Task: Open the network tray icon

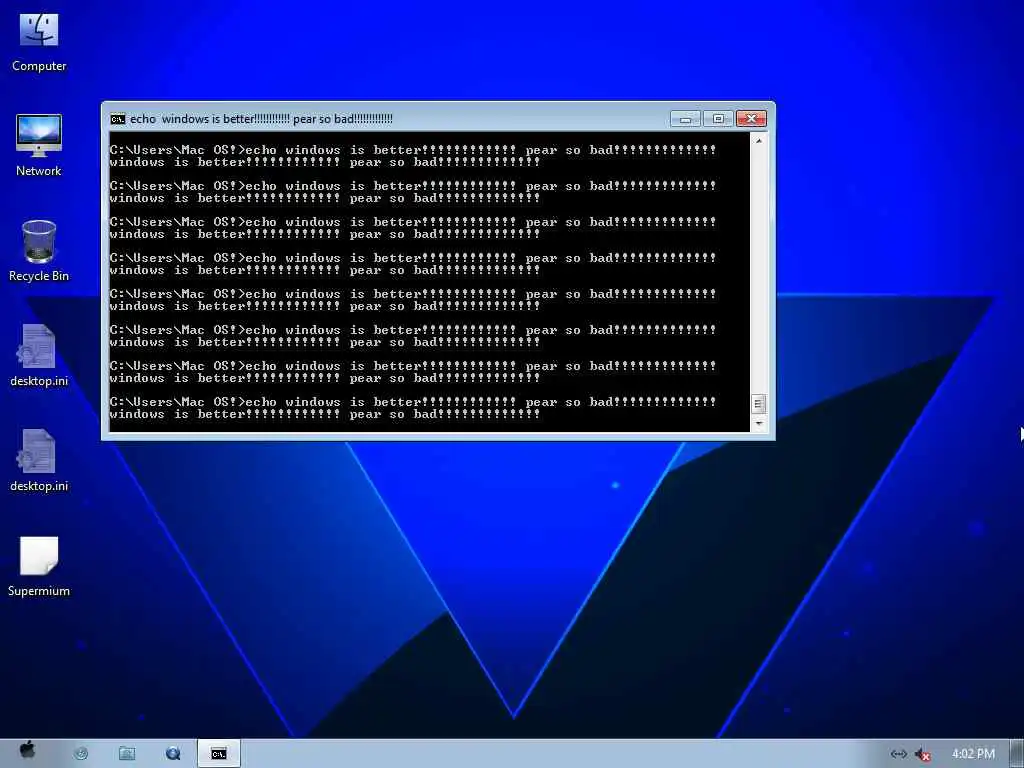Action: tap(899, 754)
